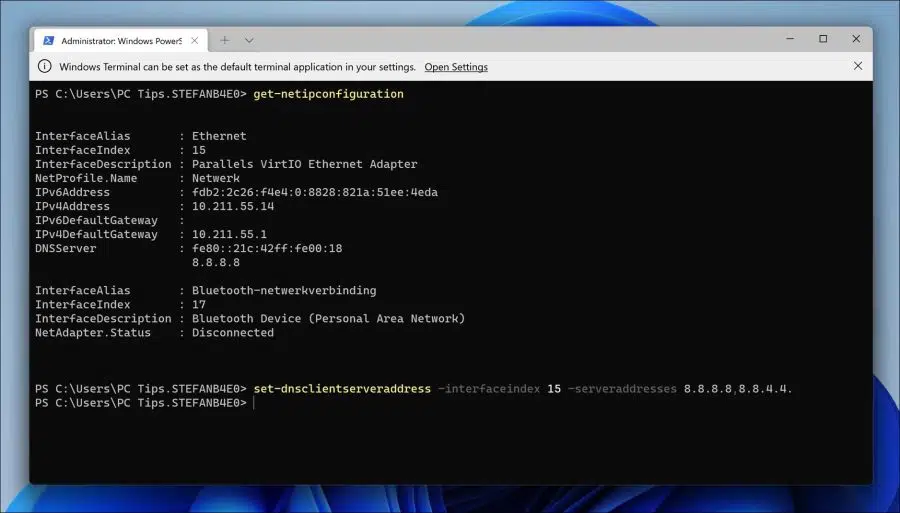Click the InterfaceAlias value Ethernet
900x513 pixels.
click(219, 136)
